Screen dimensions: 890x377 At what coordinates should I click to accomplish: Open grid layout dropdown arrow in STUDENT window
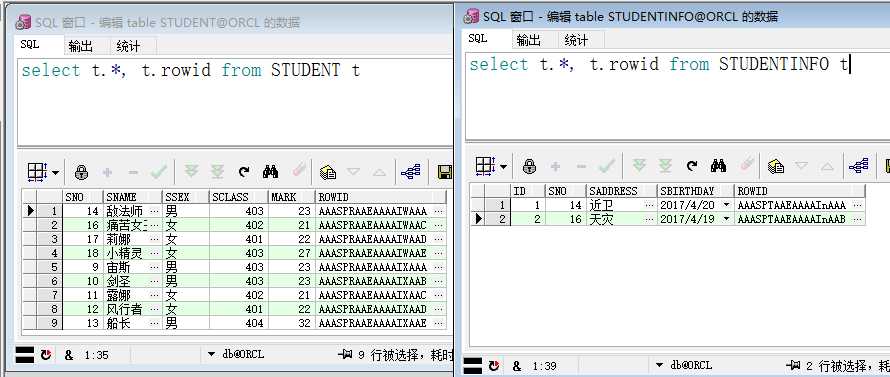coord(56,172)
